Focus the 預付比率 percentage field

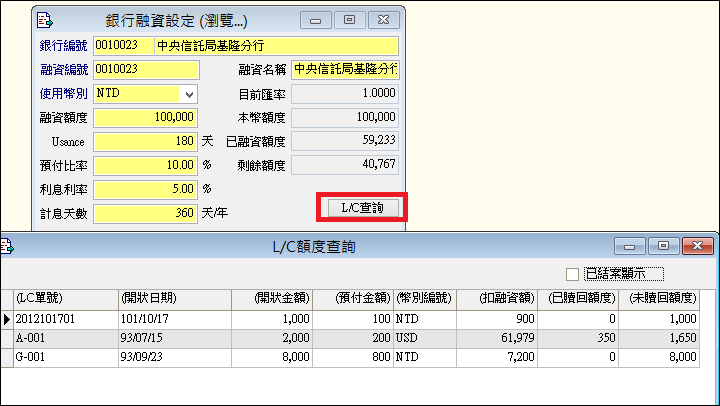[146, 165]
